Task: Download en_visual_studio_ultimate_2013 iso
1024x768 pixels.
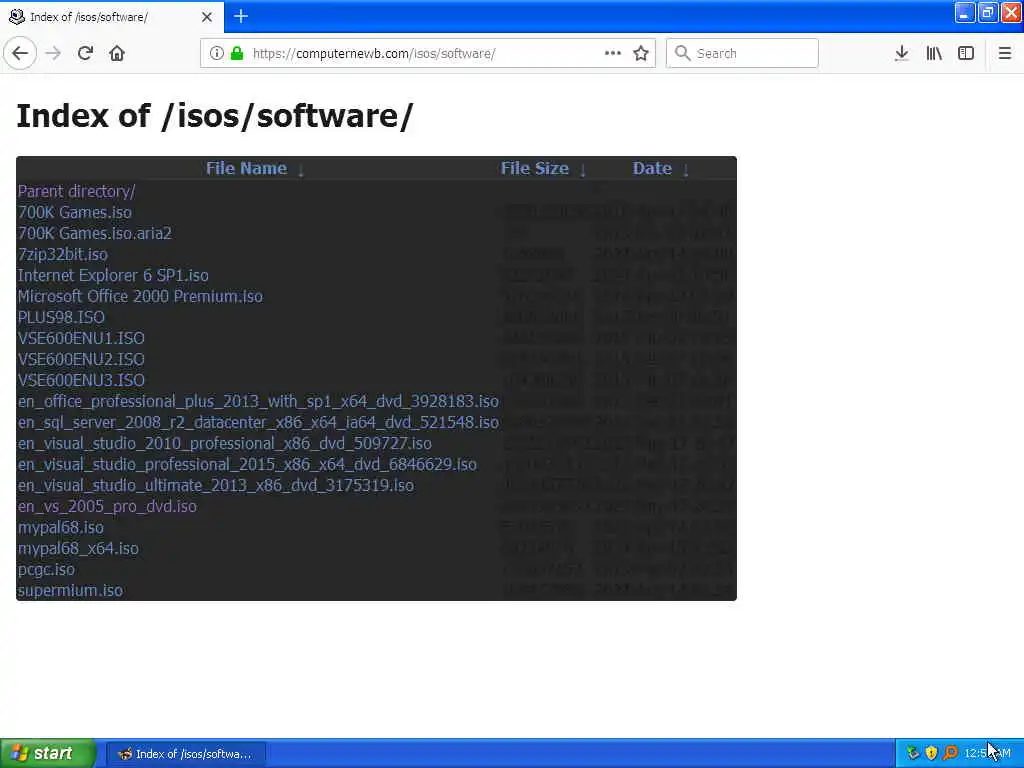Action: pyautogui.click(x=216, y=485)
